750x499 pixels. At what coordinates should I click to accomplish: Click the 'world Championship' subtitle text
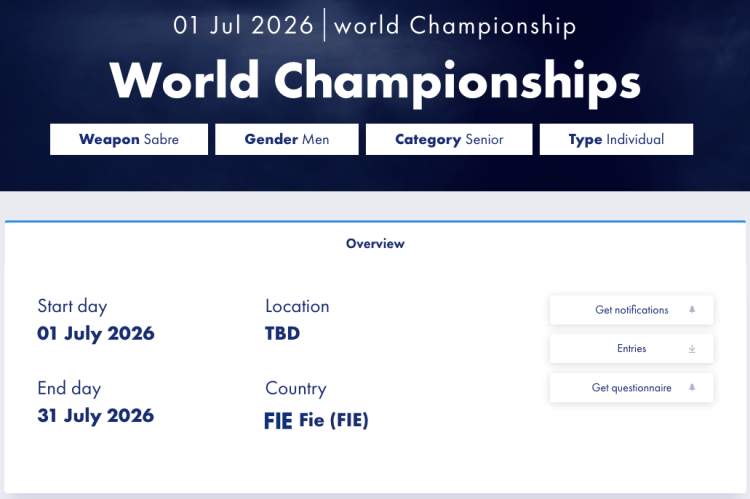pos(455,26)
